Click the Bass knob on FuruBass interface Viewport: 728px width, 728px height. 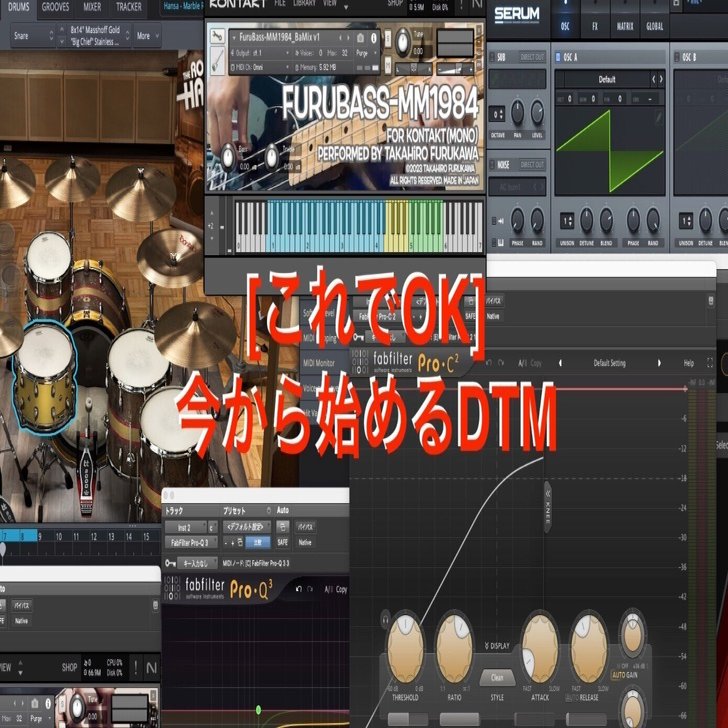[x=228, y=156]
